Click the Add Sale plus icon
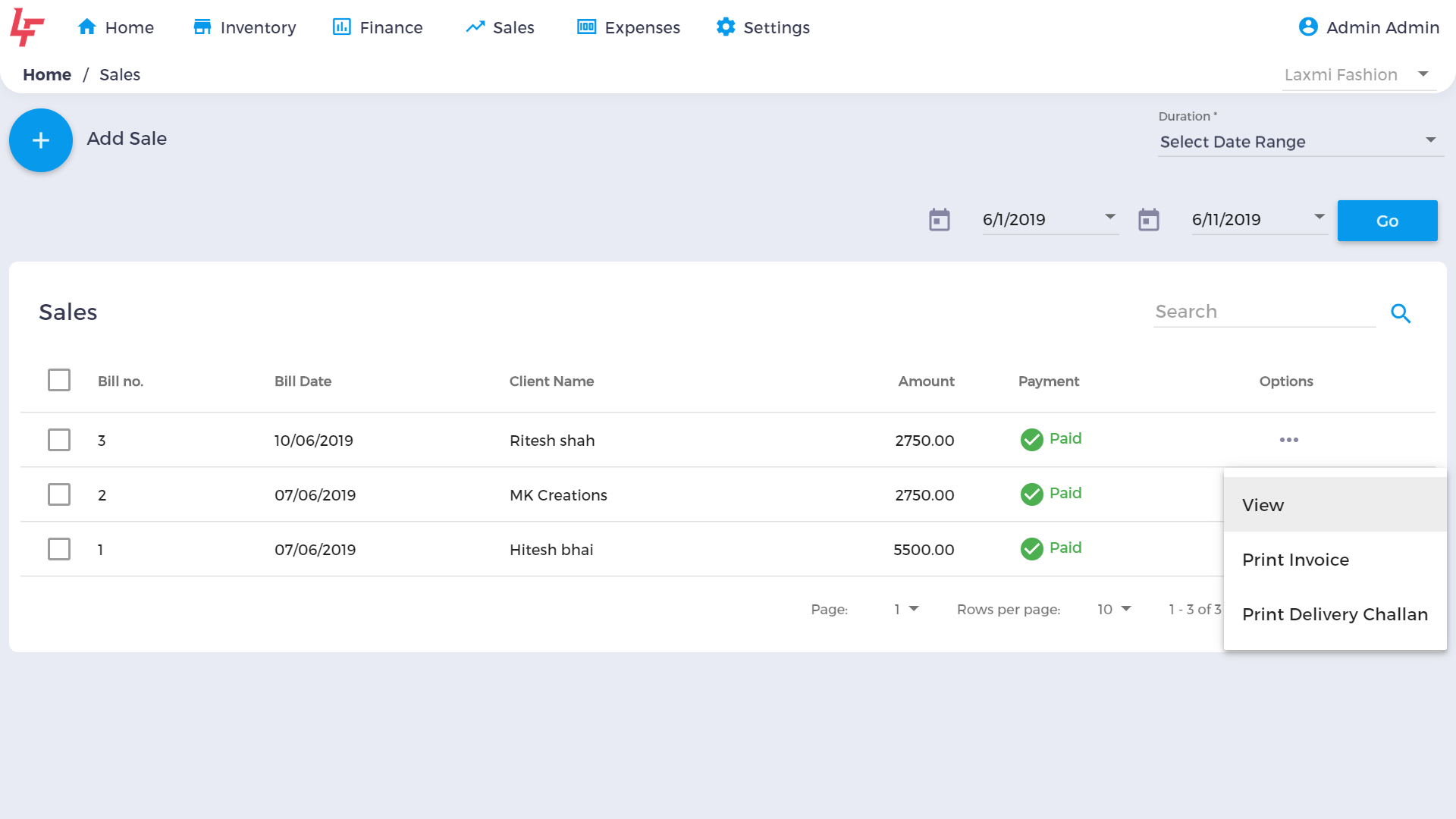The image size is (1456, 819). [x=41, y=140]
